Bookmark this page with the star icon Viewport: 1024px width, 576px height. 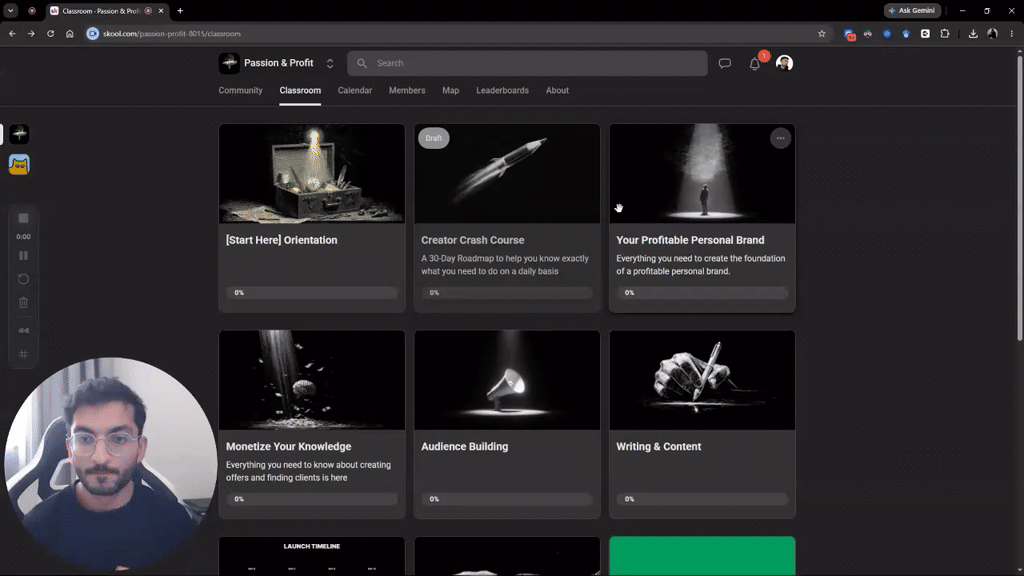[822, 34]
